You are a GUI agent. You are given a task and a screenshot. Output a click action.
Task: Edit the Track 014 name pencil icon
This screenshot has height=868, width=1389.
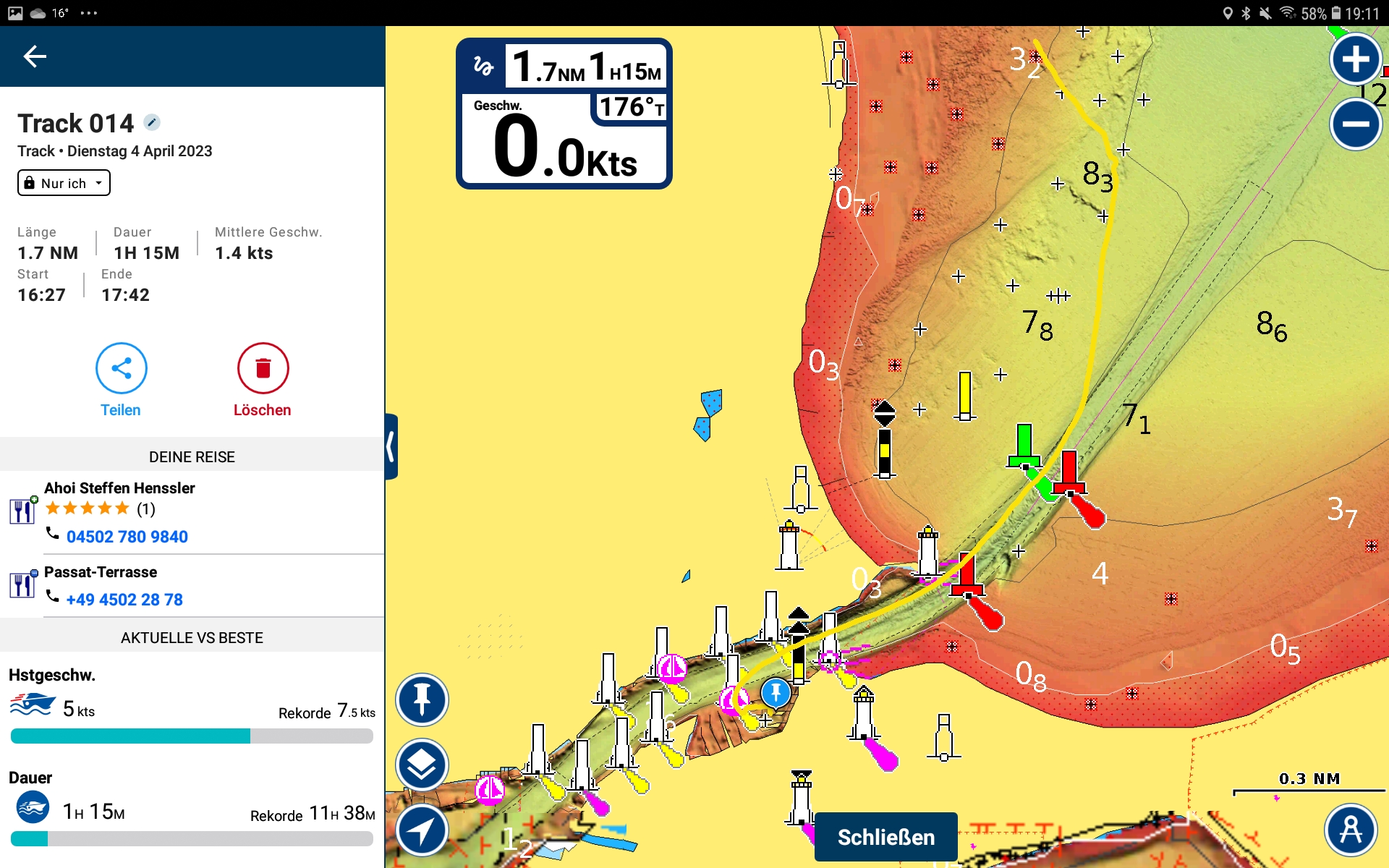pos(152,122)
